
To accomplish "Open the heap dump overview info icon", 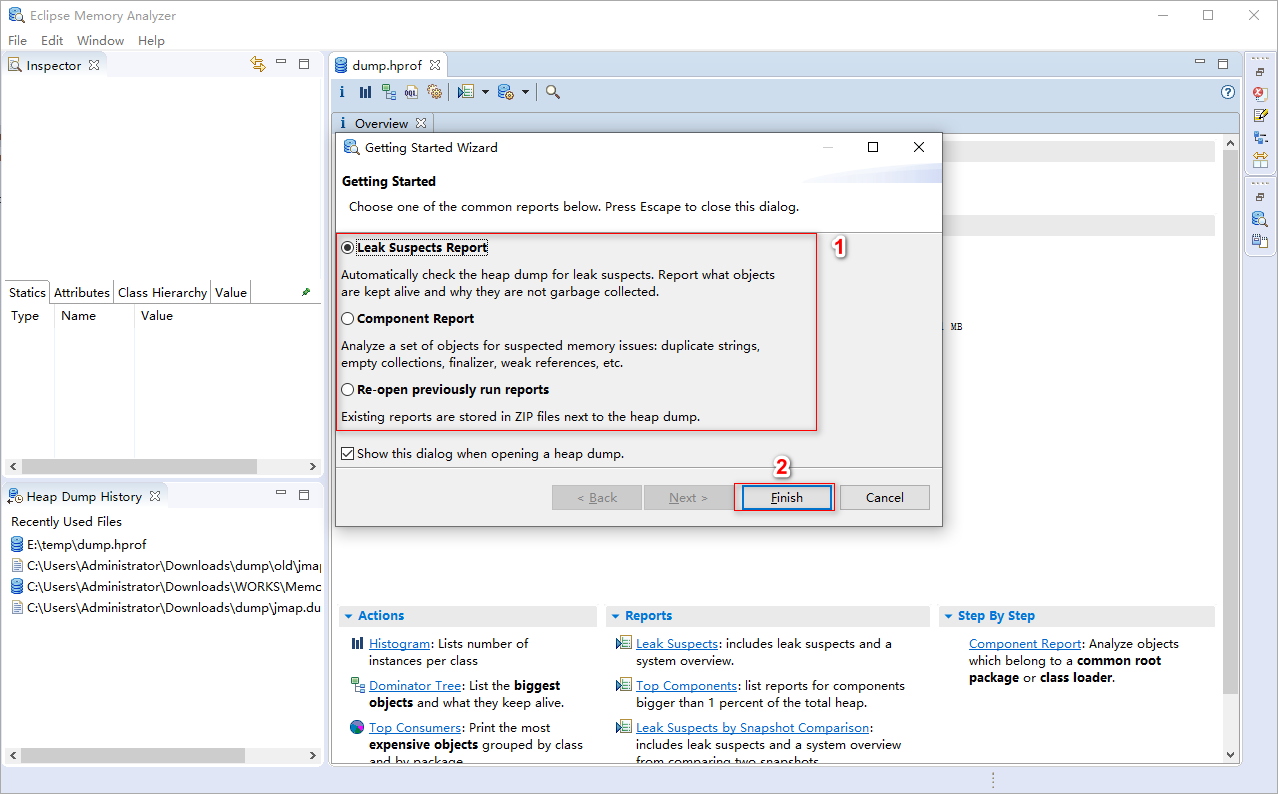I will [x=342, y=92].
